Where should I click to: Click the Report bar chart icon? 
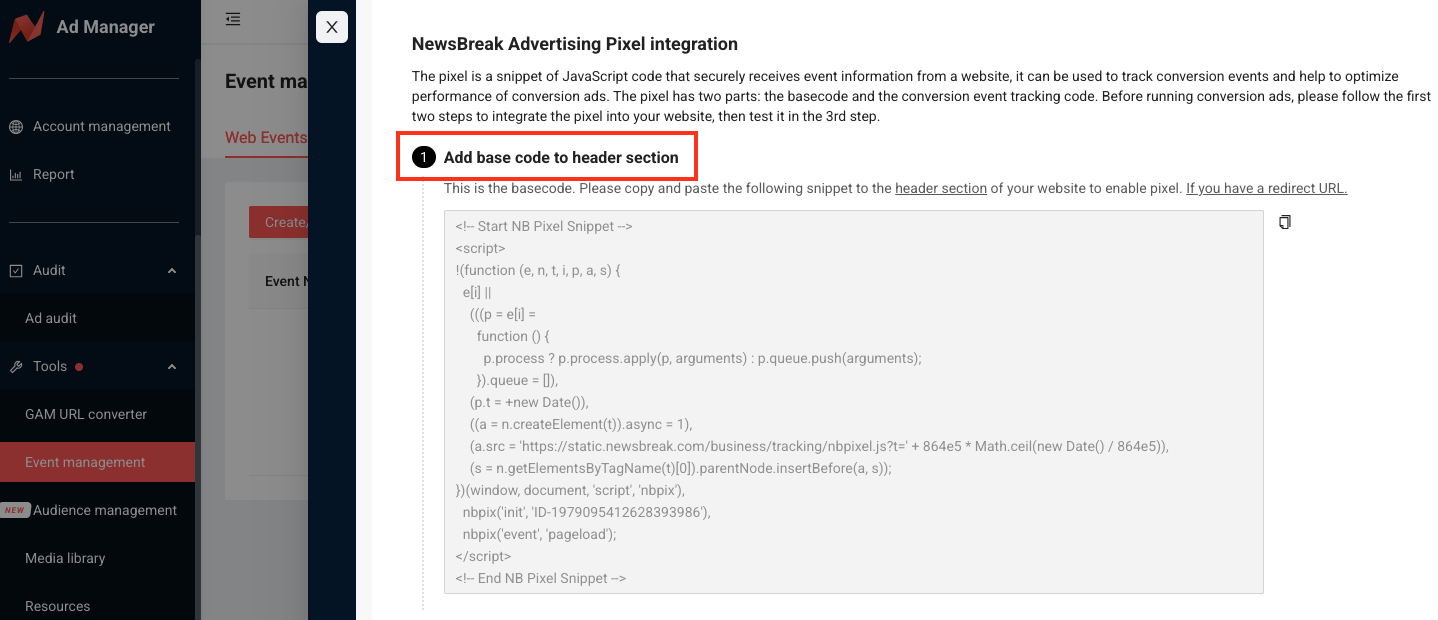pyautogui.click(x=16, y=175)
